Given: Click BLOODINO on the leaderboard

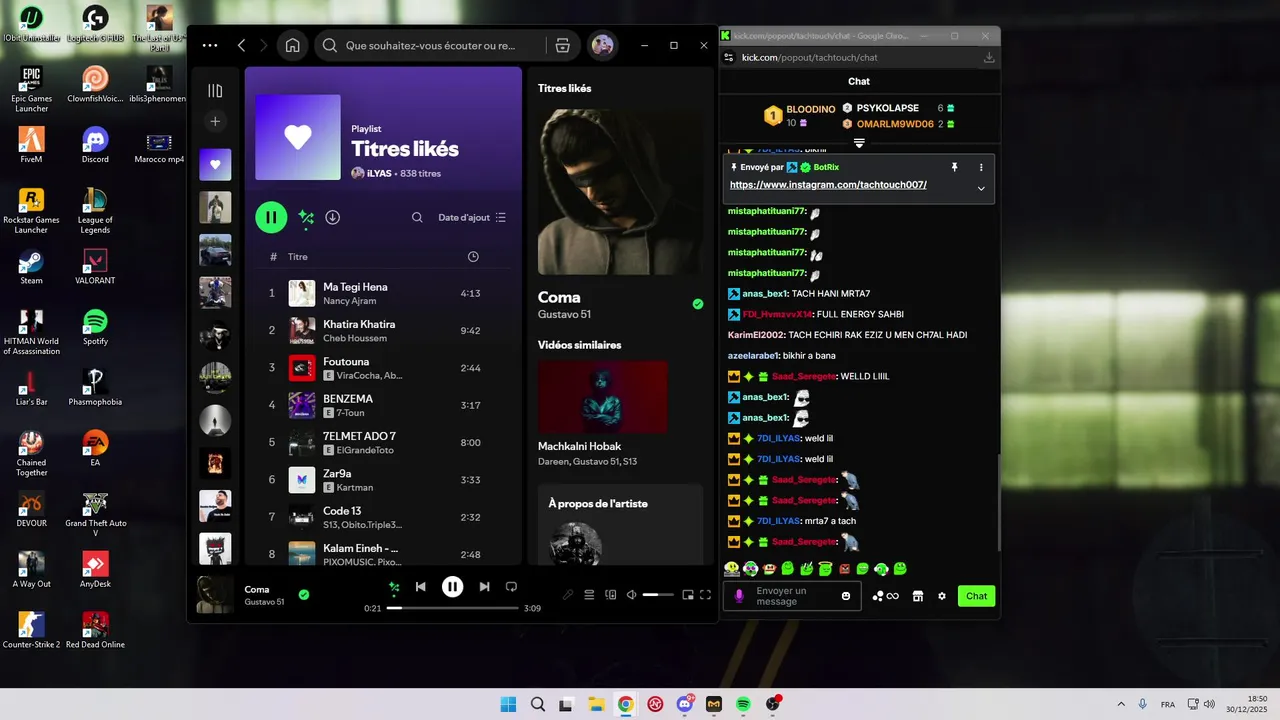Looking at the screenshot, I should click(811, 109).
